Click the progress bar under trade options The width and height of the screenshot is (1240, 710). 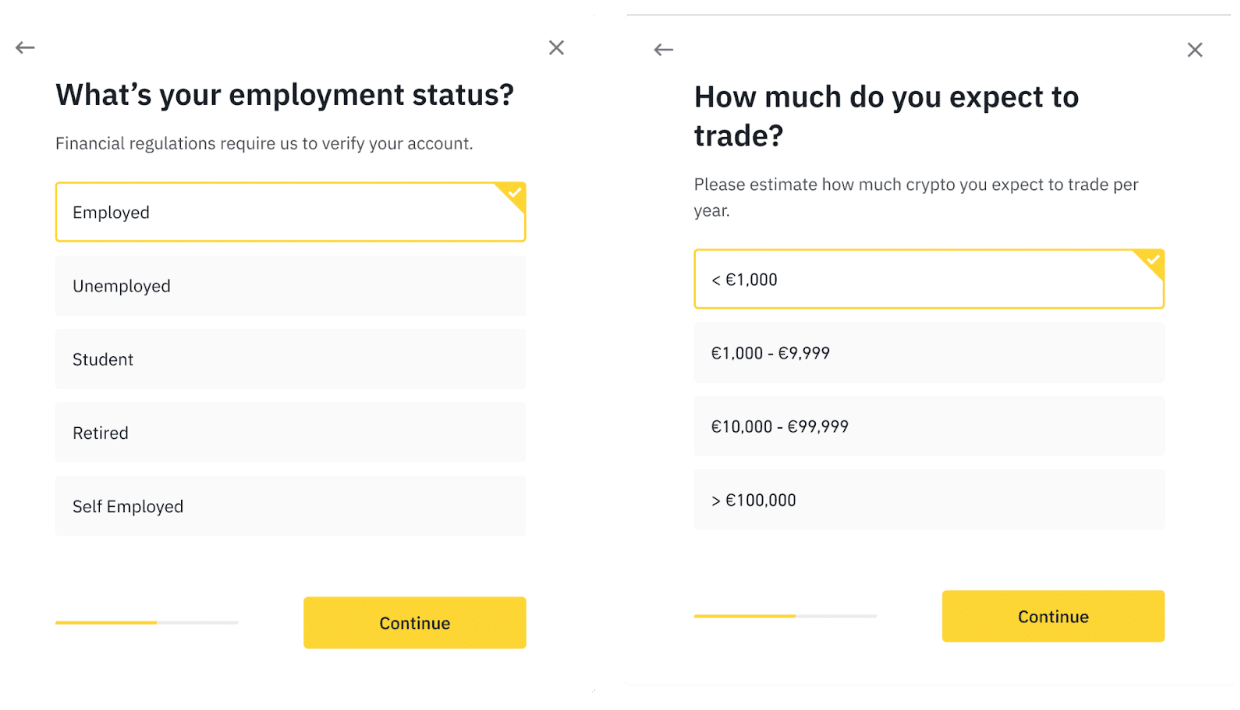[x=785, y=616]
